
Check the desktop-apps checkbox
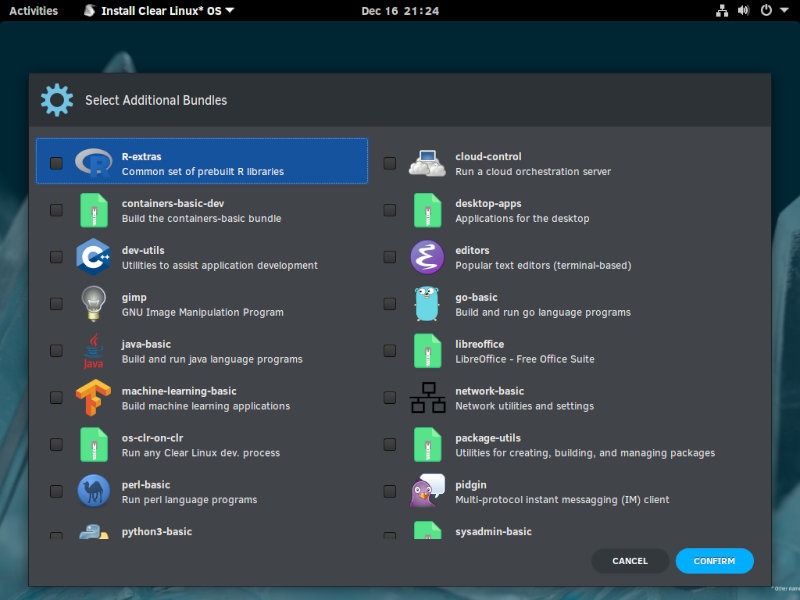coord(389,209)
